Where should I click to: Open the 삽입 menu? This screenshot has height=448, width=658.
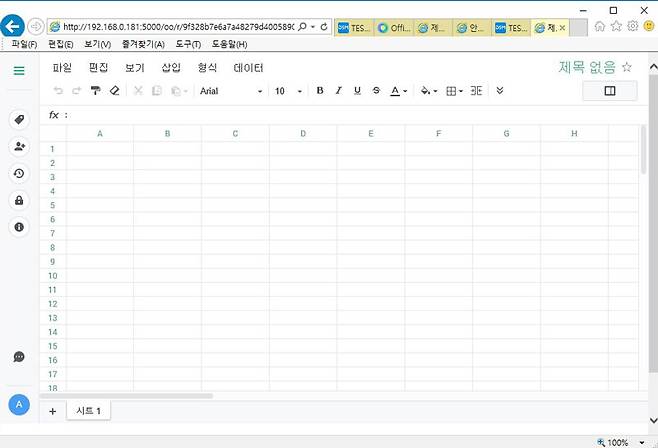[171, 68]
